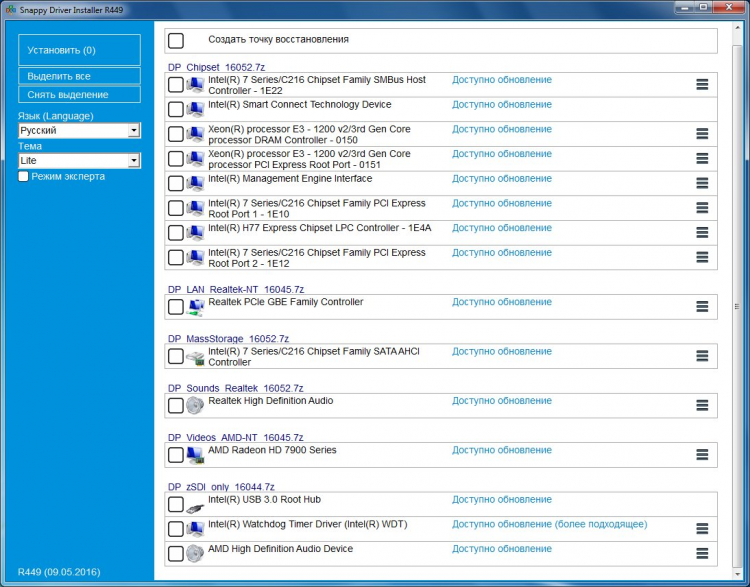Check Smart Connect Technology Device driver
The width and height of the screenshot is (750, 587).
point(176,110)
